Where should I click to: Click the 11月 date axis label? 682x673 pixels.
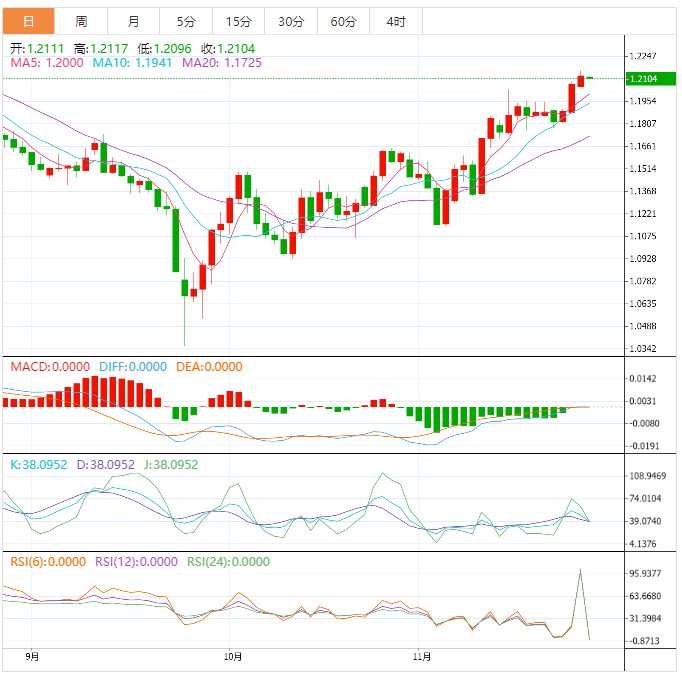(422, 657)
